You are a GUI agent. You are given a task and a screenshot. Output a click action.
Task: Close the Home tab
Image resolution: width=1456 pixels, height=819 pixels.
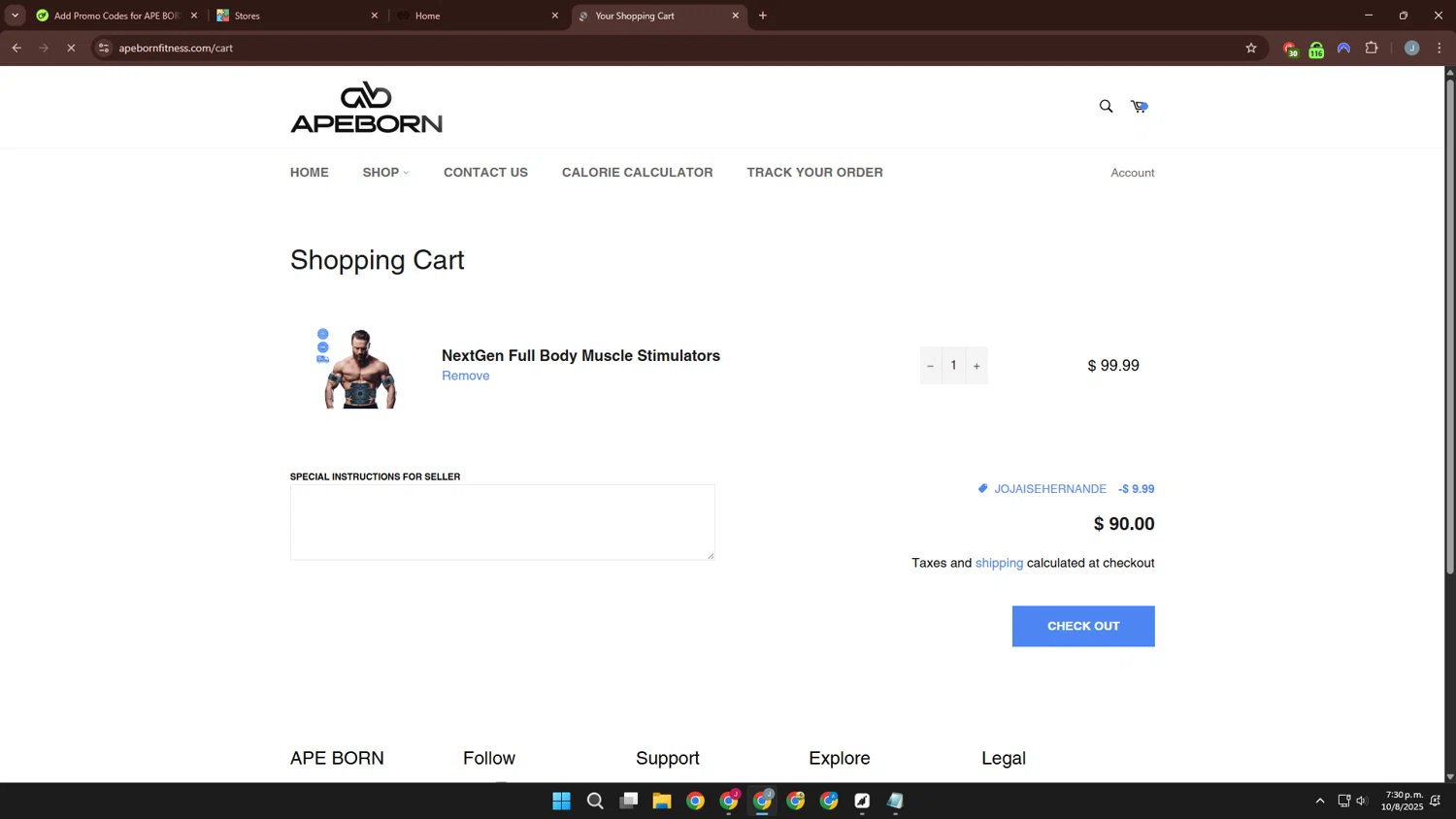tap(555, 16)
